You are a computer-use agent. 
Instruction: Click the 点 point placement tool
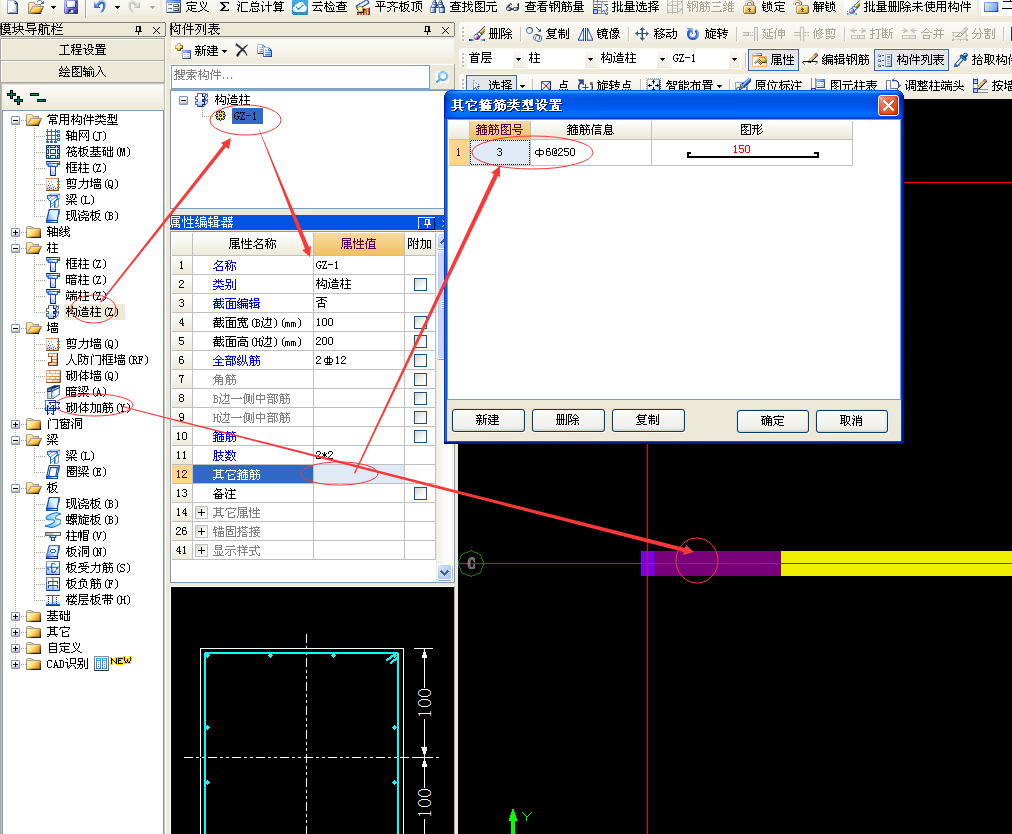pyautogui.click(x=554, y=85)
